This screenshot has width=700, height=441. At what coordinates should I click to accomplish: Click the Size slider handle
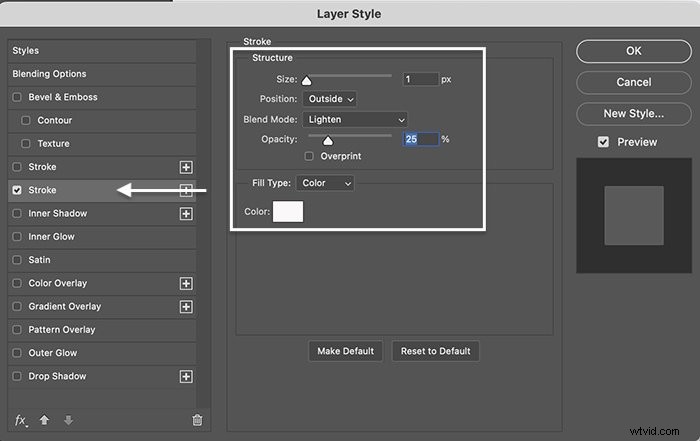pyautogui.click(x=306, y=80)
